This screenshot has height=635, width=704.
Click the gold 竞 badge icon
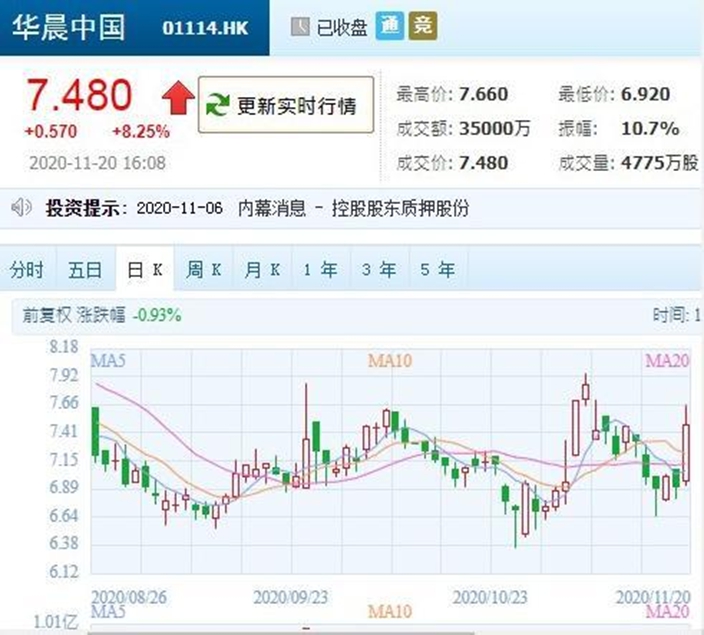pos(422,26)
